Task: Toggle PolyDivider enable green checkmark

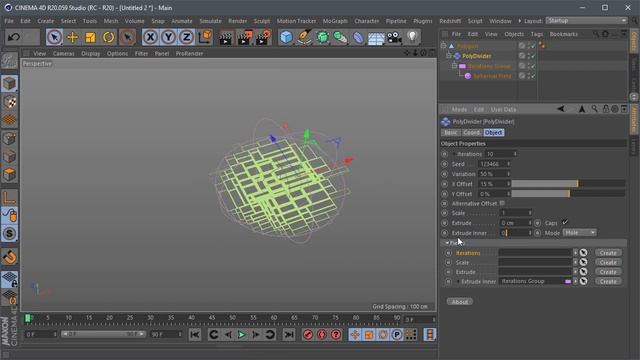Action: (533, 56)
